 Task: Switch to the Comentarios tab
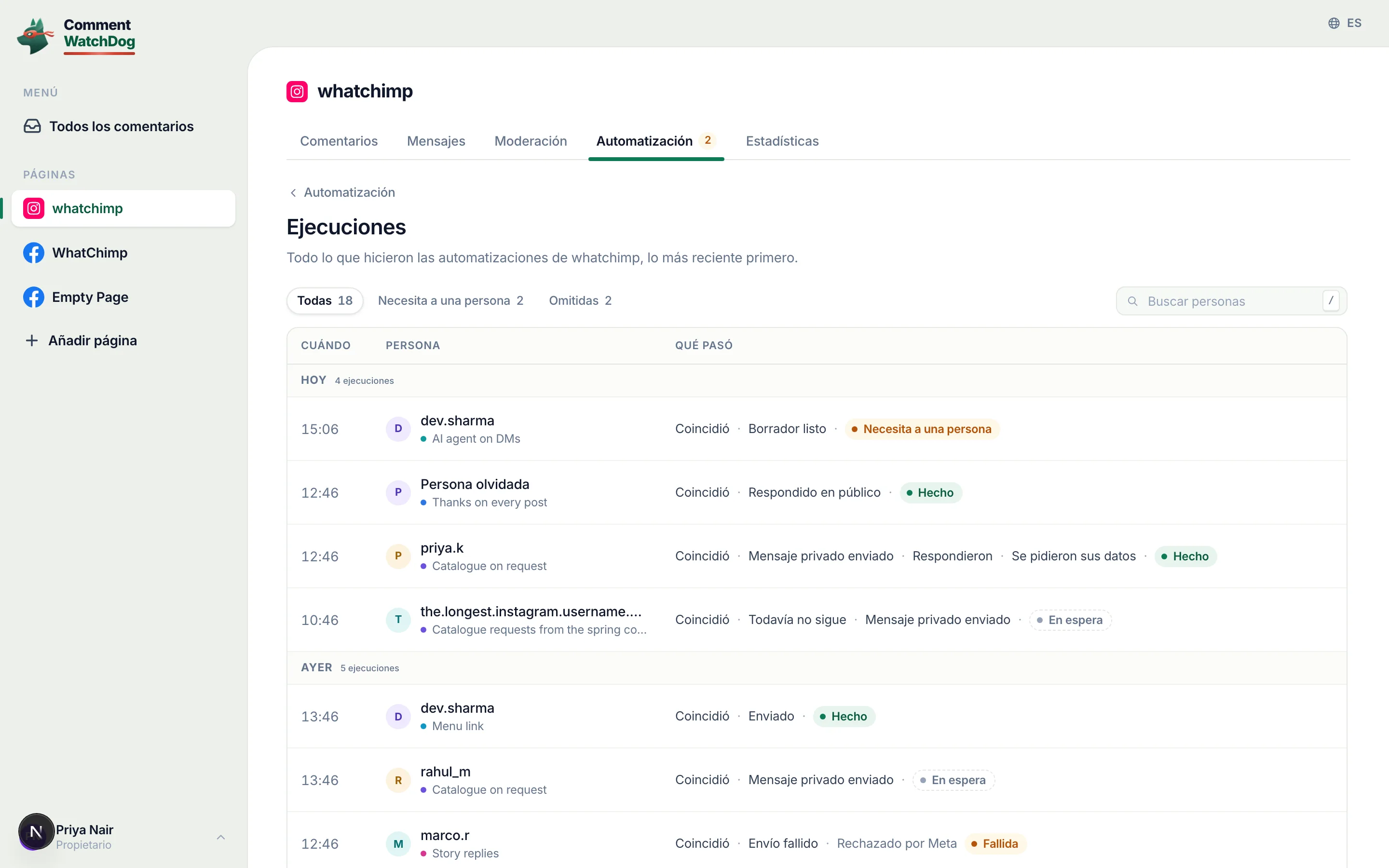click(x=339, y=141)
